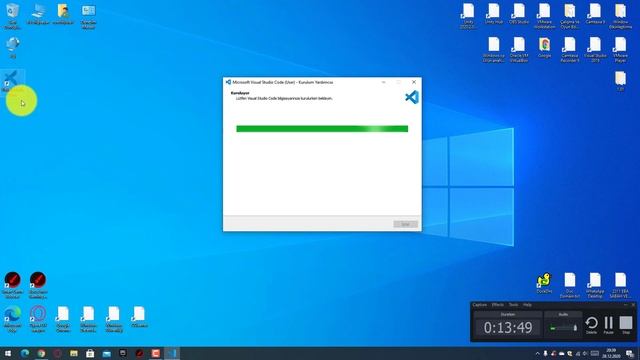Open the notification center in taskbar
Screen dimensions: 640x360
630,353
